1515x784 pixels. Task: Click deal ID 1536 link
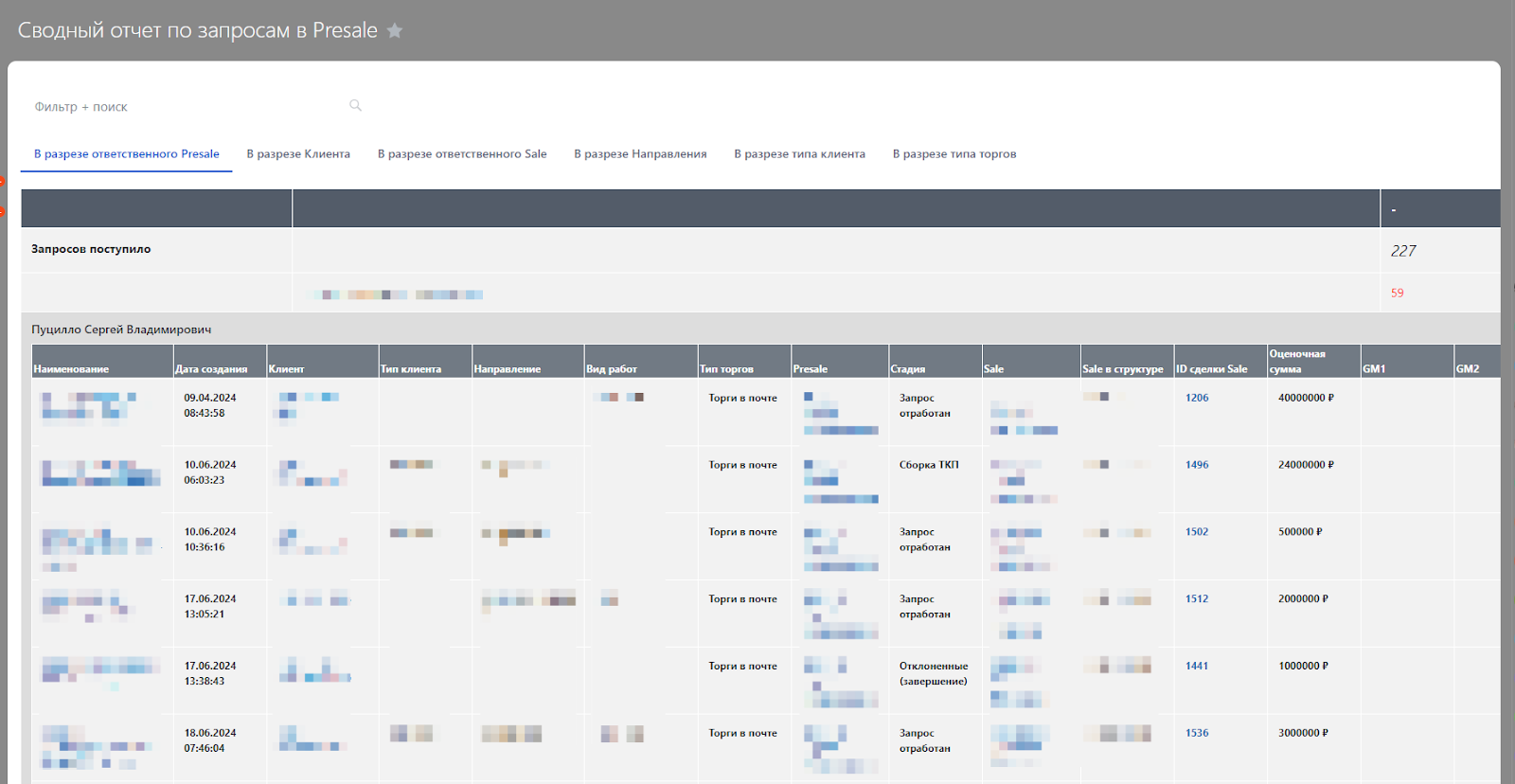1197,734
